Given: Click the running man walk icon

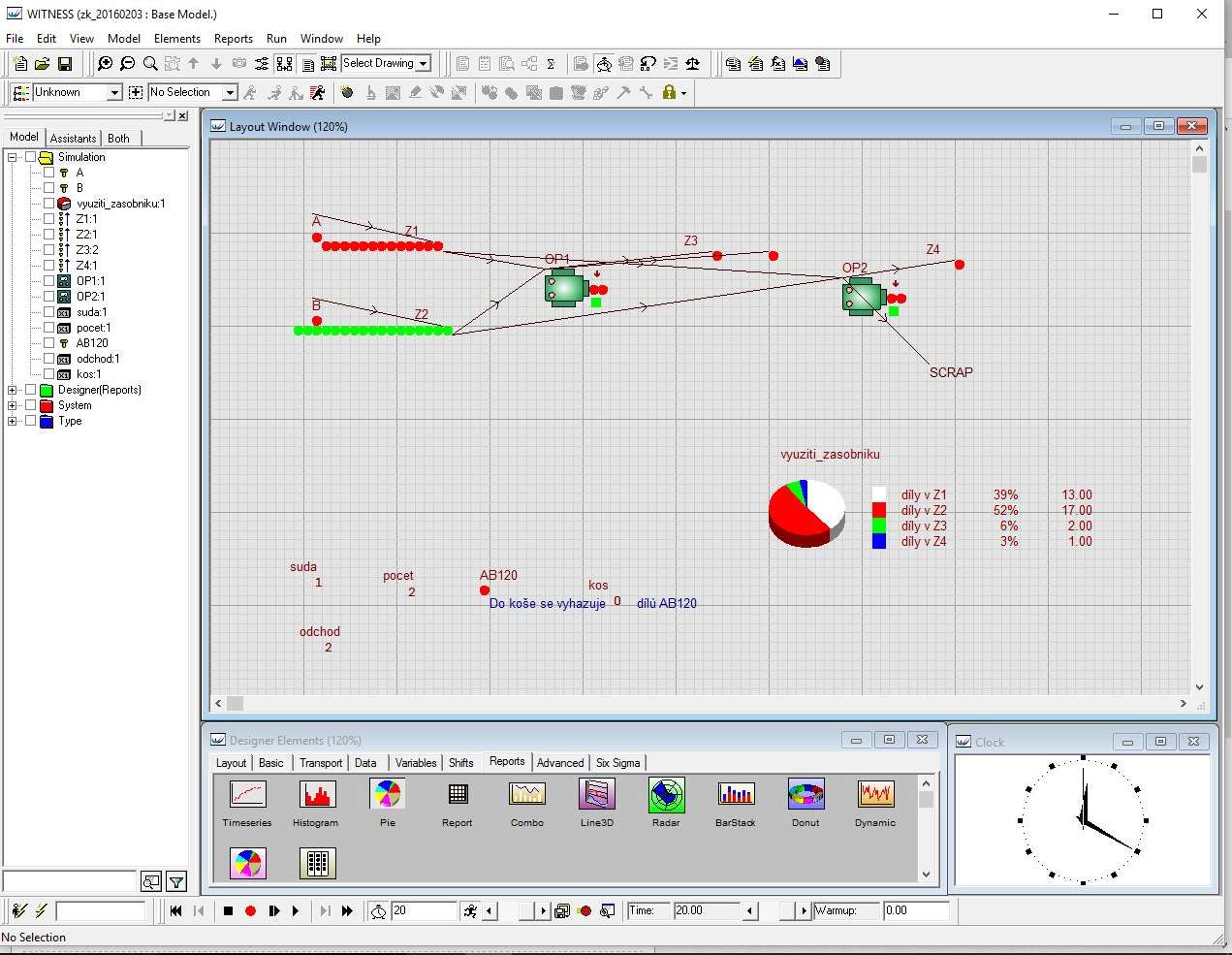Looking at the screenshot, I should pyautogui.click(x=470, y=910).
